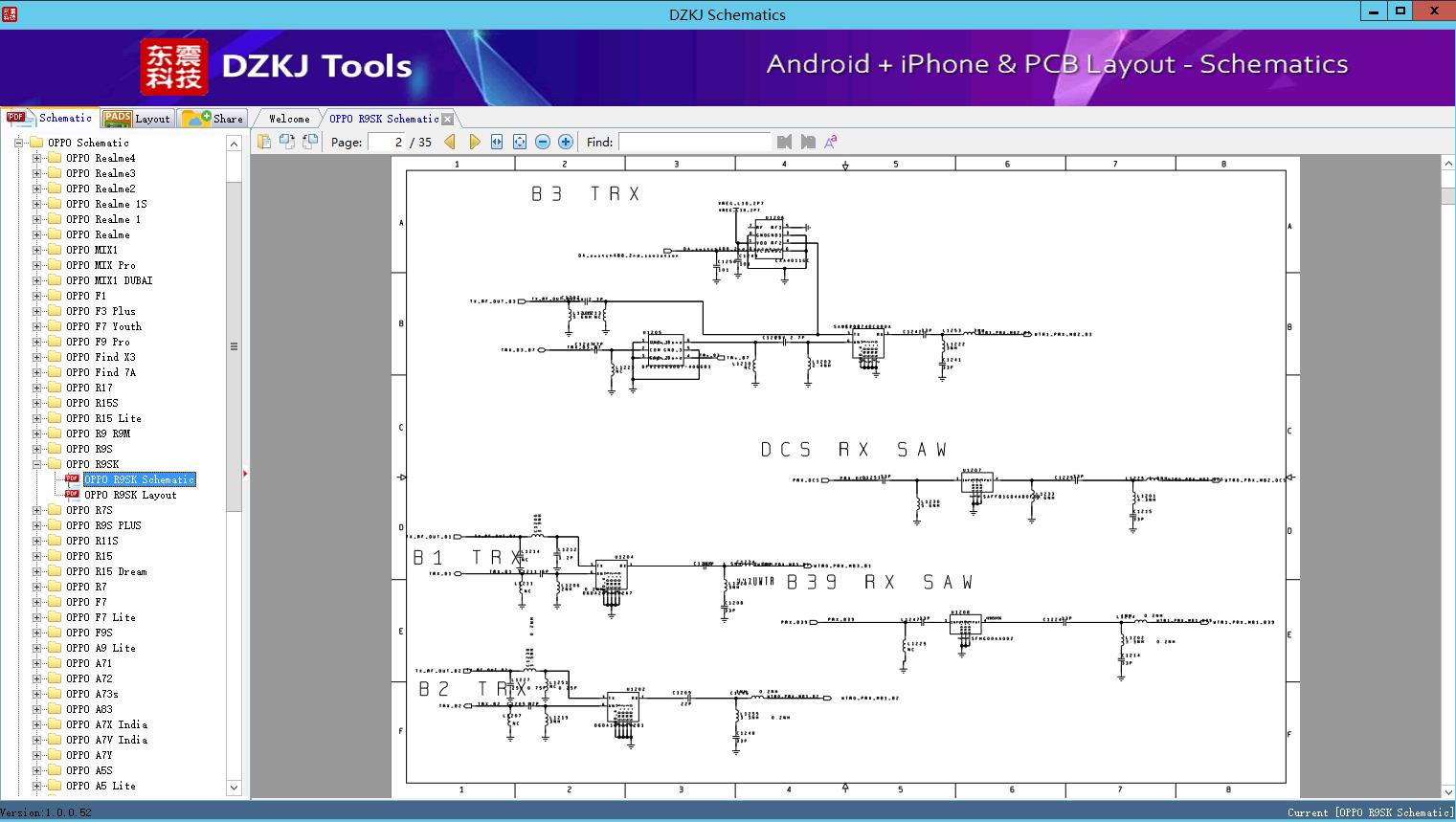Image resolution: width=1456 pixels, height=822 pixels.
Task: Go to the previous page arrow
Action: (450, 142)
